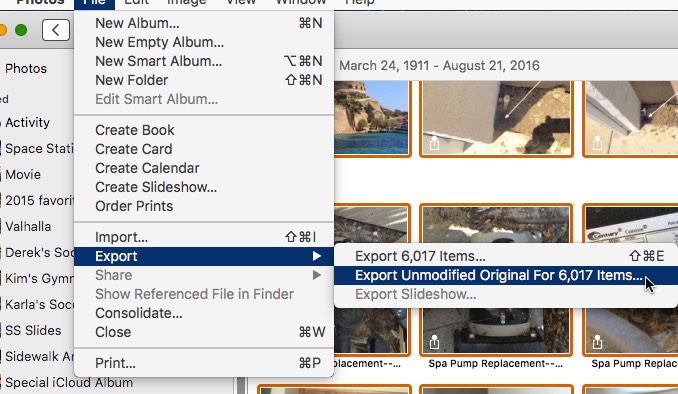This screenshot has height=394, width=678.
Task: Choose Print… menu item
Action: click(x=204, y=363)
